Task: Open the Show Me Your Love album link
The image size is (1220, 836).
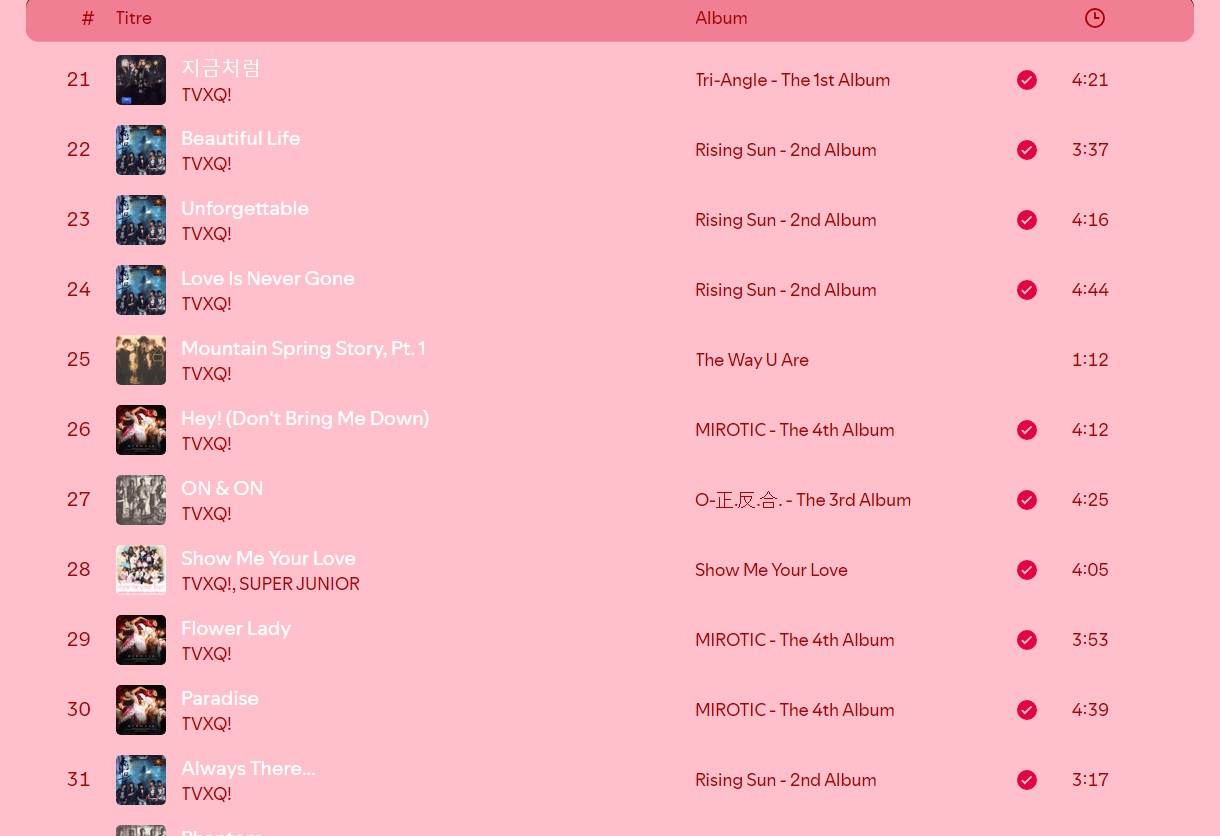Action: (771, 570)
